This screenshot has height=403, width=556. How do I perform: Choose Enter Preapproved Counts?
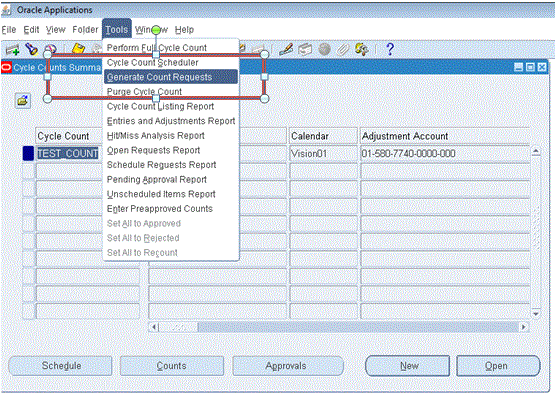pos(160,209)
